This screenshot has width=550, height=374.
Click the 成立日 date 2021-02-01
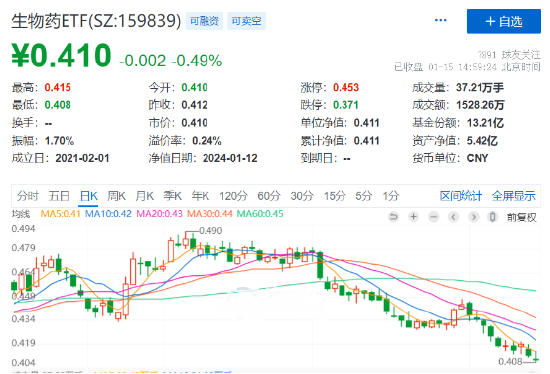point(82,158)
